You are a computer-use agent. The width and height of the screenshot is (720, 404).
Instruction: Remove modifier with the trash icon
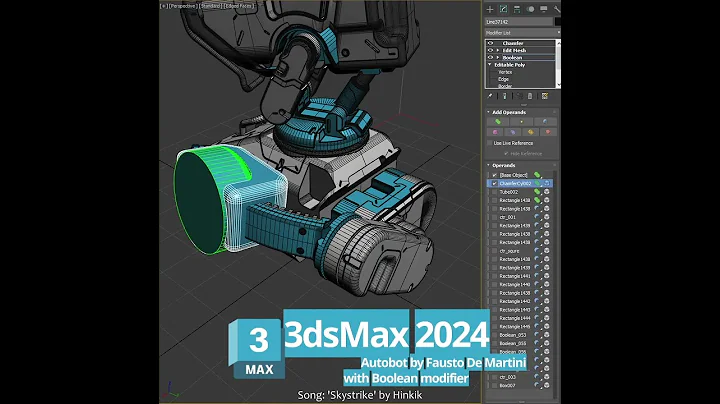tap(530, 96)
